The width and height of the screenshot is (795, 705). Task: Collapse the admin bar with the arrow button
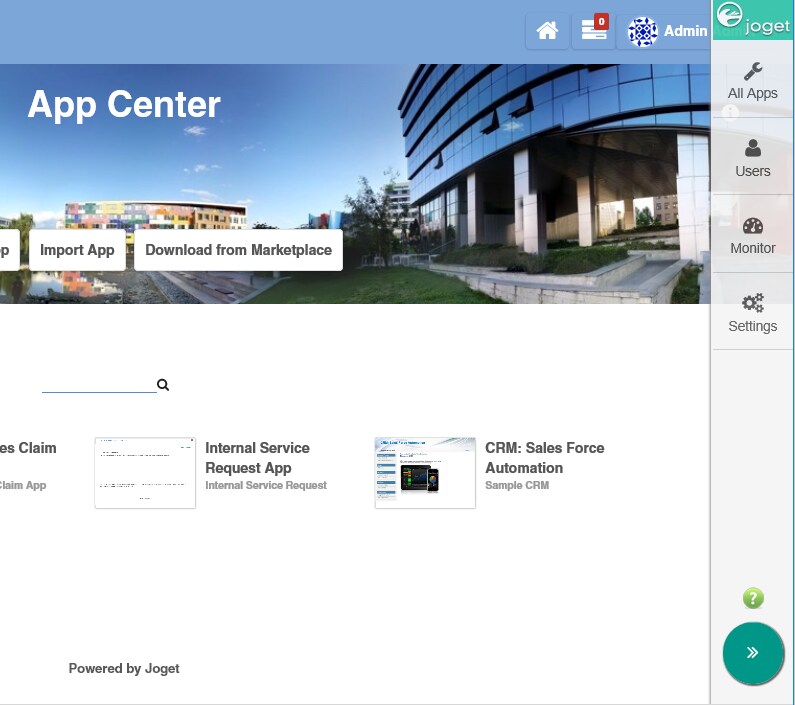[753, 653]
